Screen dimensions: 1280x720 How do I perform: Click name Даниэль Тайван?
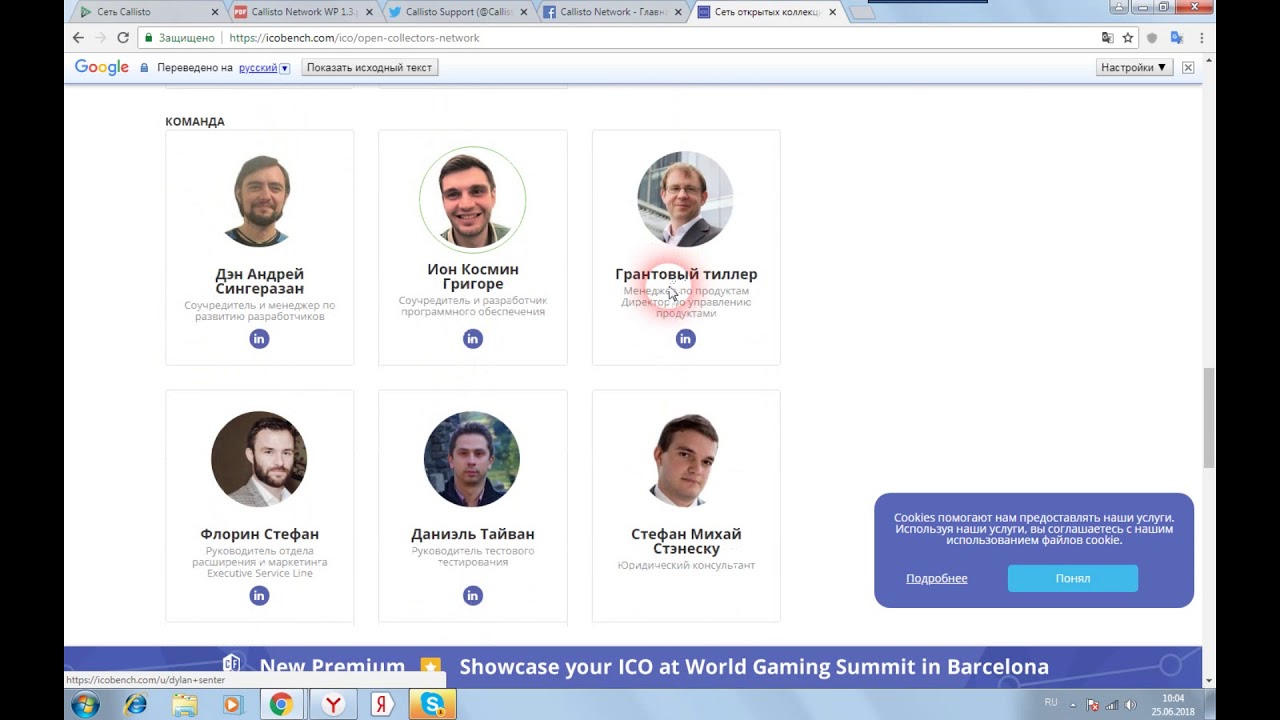473,534
